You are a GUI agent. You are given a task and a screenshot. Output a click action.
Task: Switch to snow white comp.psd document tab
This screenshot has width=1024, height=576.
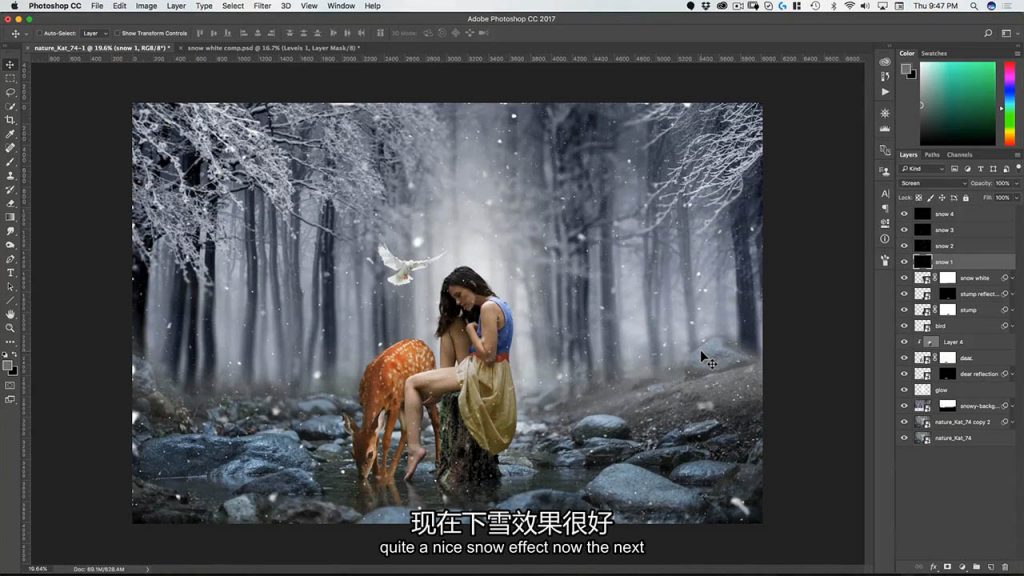tap(274, 48)
